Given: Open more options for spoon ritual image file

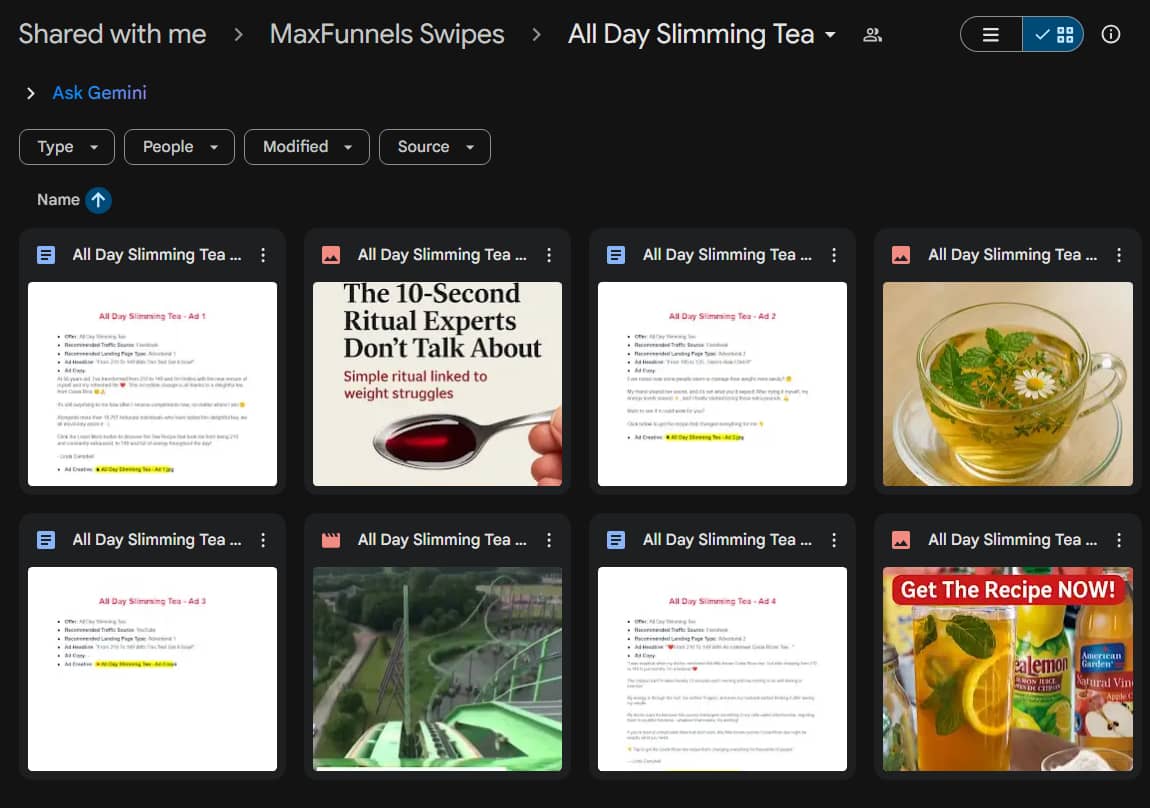Looking at the screenshot, I should 548,255.
